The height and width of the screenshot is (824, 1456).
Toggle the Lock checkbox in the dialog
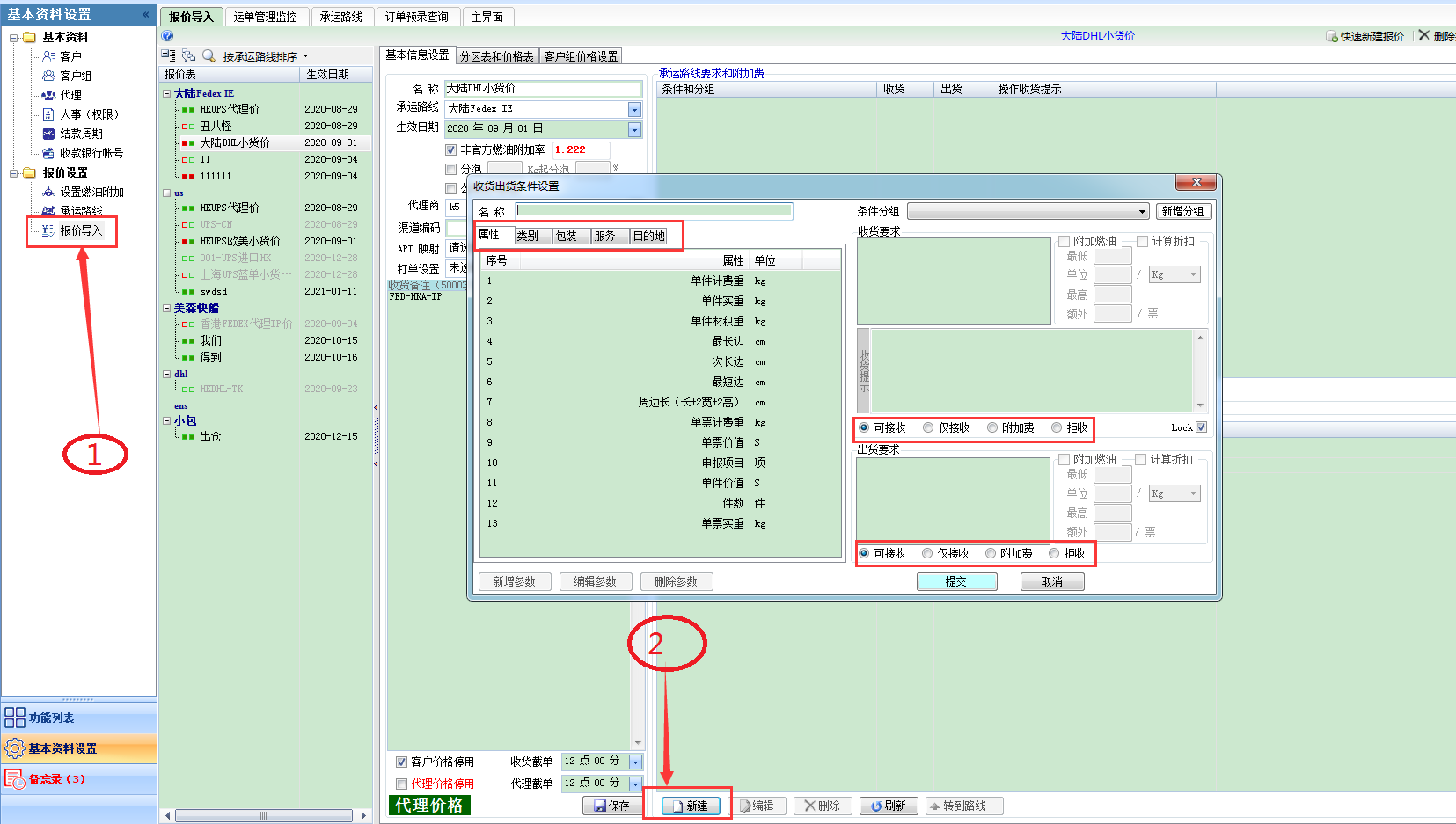point(1202,427)
